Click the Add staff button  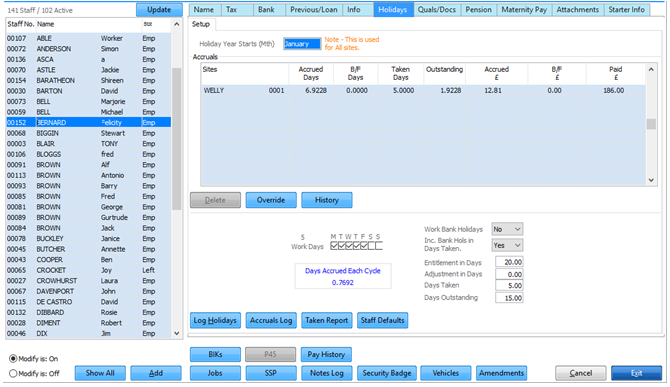(156, 373)
